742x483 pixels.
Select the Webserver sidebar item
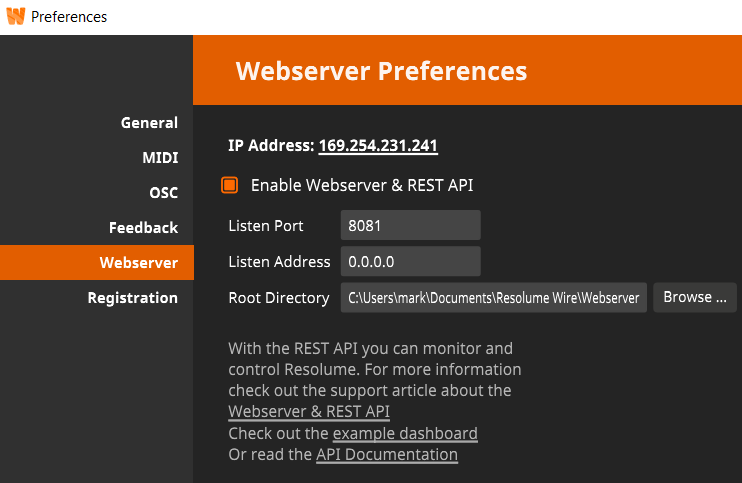pos(97,263)
